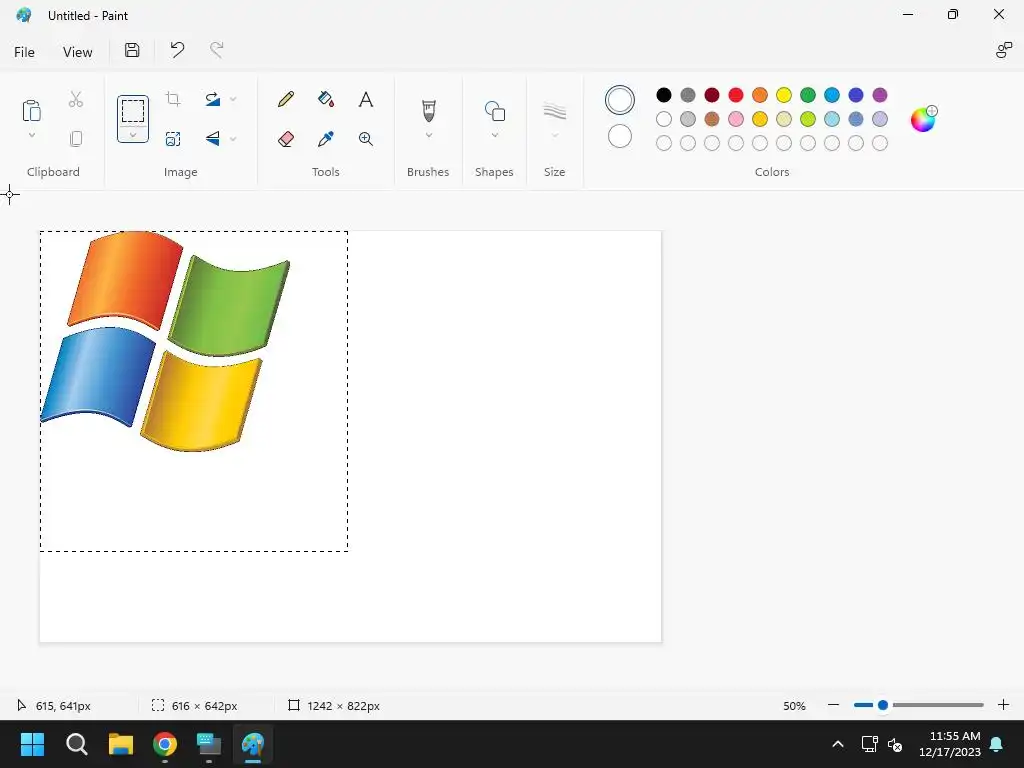Open the View menu
1024x768 pixels.
pyautogui.click(x=78, y=52)
